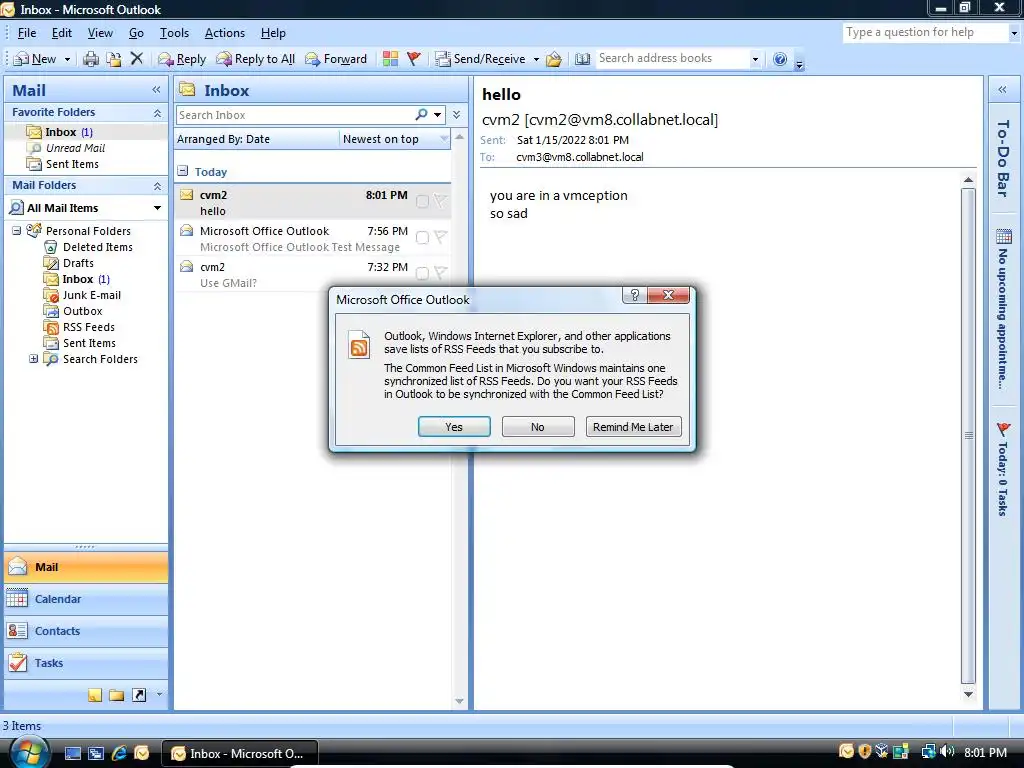Open the View menu

tap(100, 33)
